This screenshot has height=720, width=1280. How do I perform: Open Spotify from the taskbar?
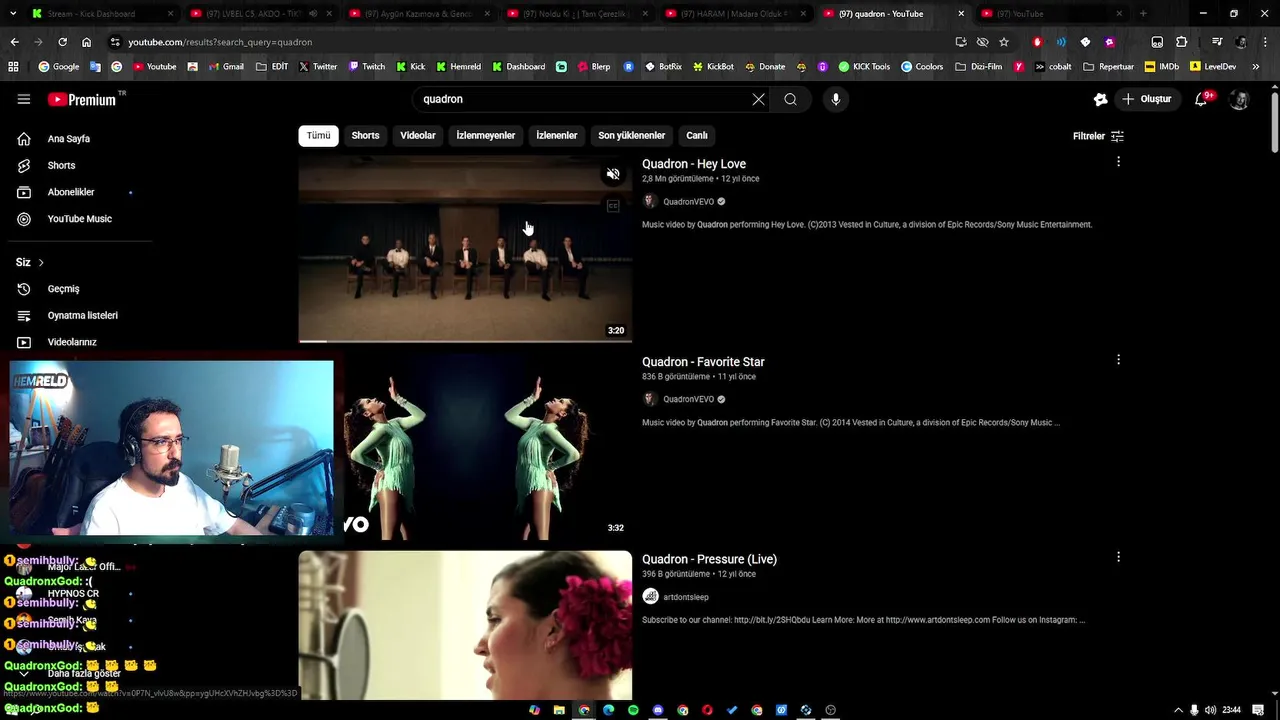[x=633, y=710]
